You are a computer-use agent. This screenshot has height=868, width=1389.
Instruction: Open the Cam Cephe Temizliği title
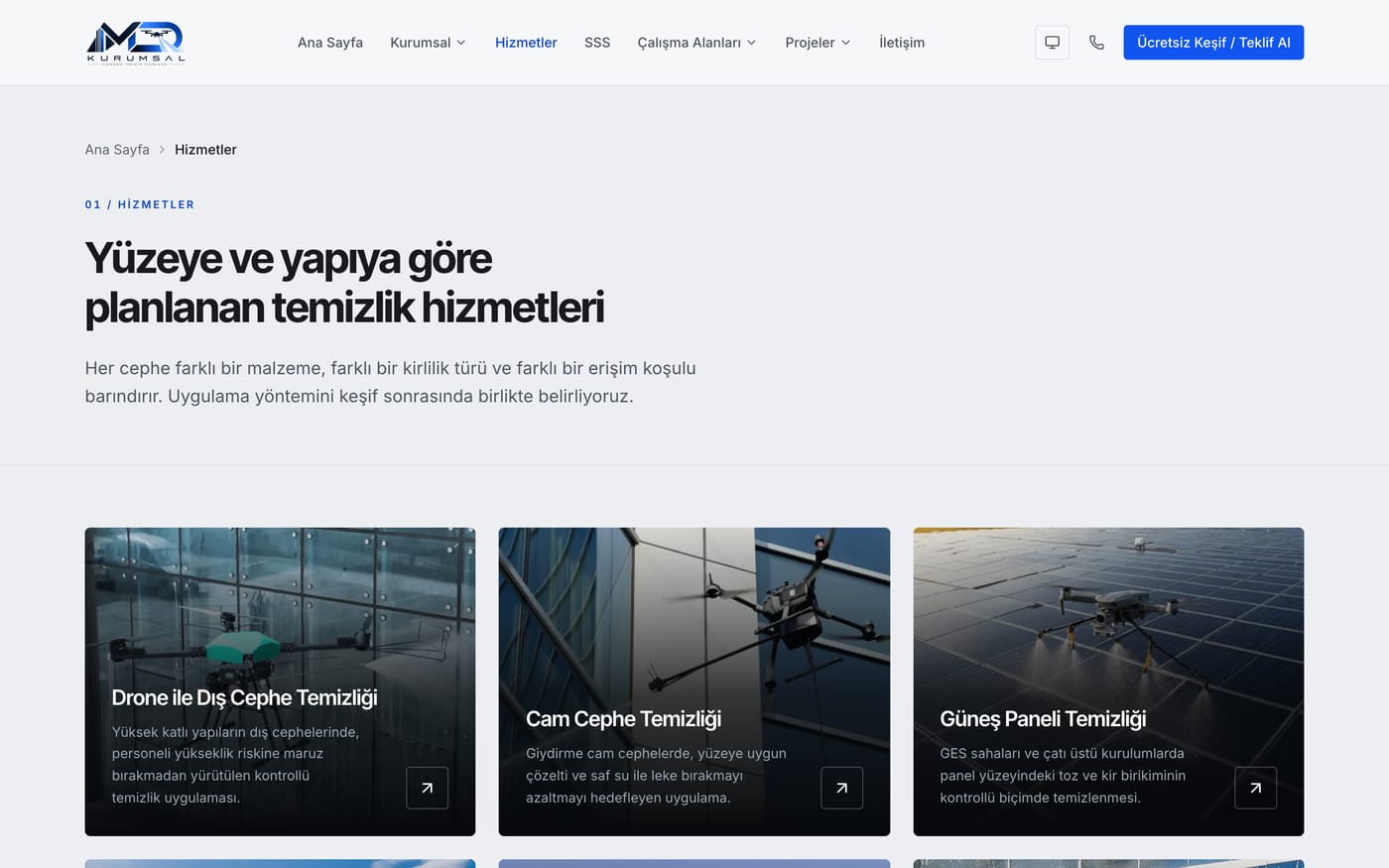coord(623,719)
